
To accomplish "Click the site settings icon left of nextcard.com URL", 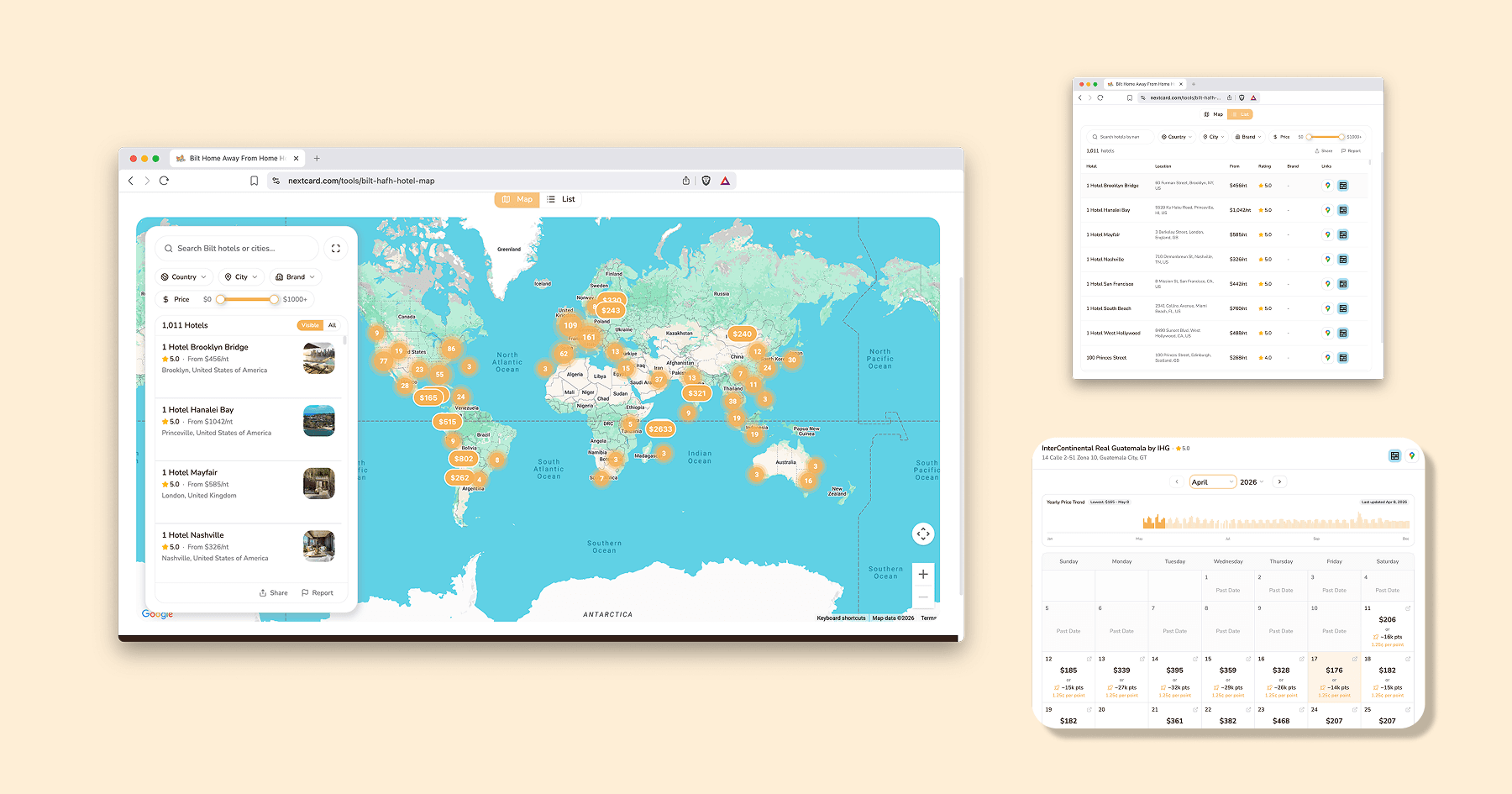I will [x=276, y=181].
